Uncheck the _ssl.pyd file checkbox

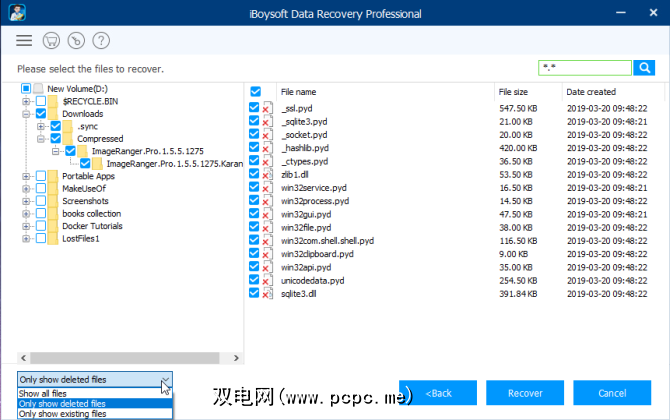254,107
